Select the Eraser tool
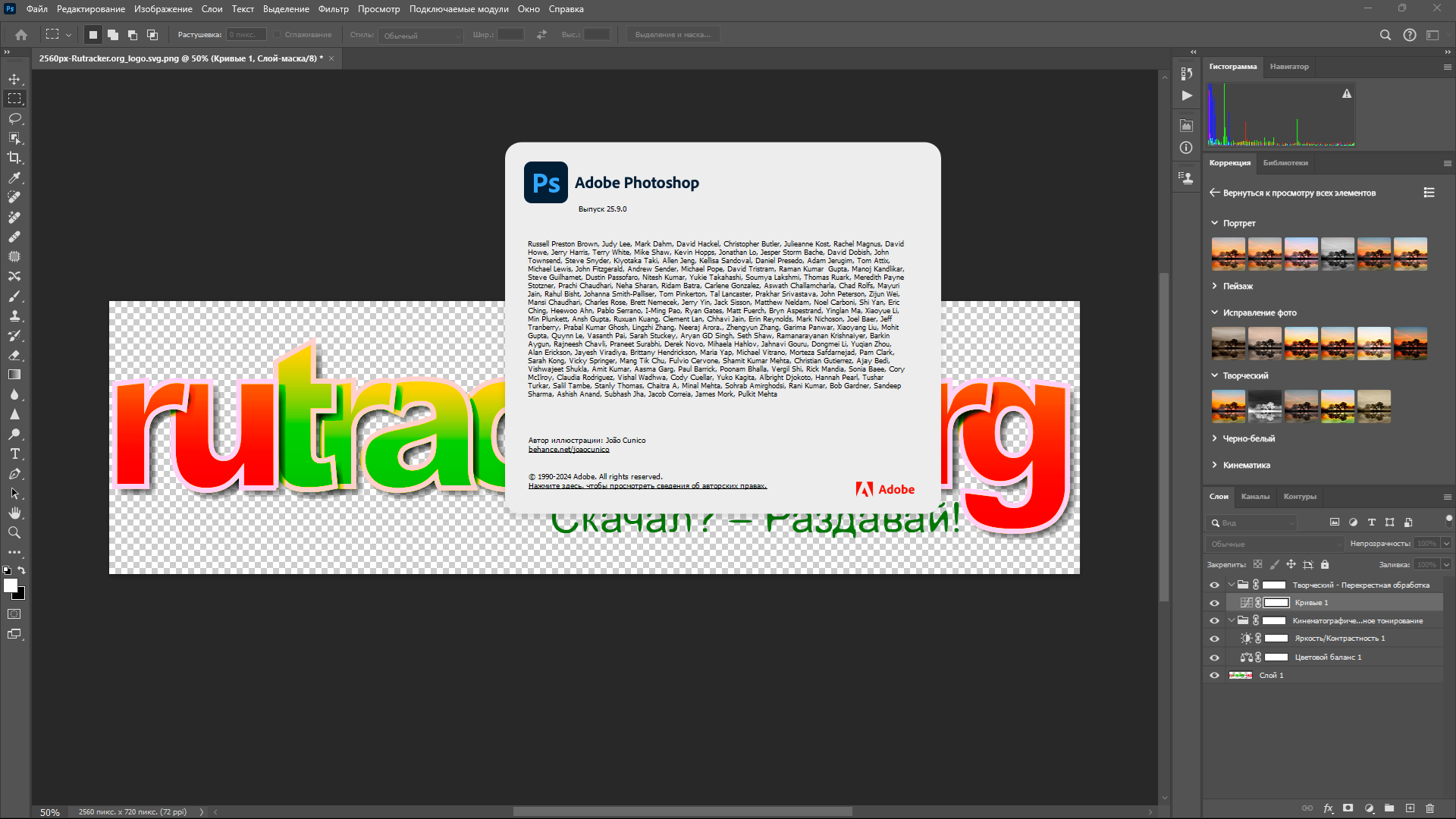The image size is (1456, 819). point(14,355)
